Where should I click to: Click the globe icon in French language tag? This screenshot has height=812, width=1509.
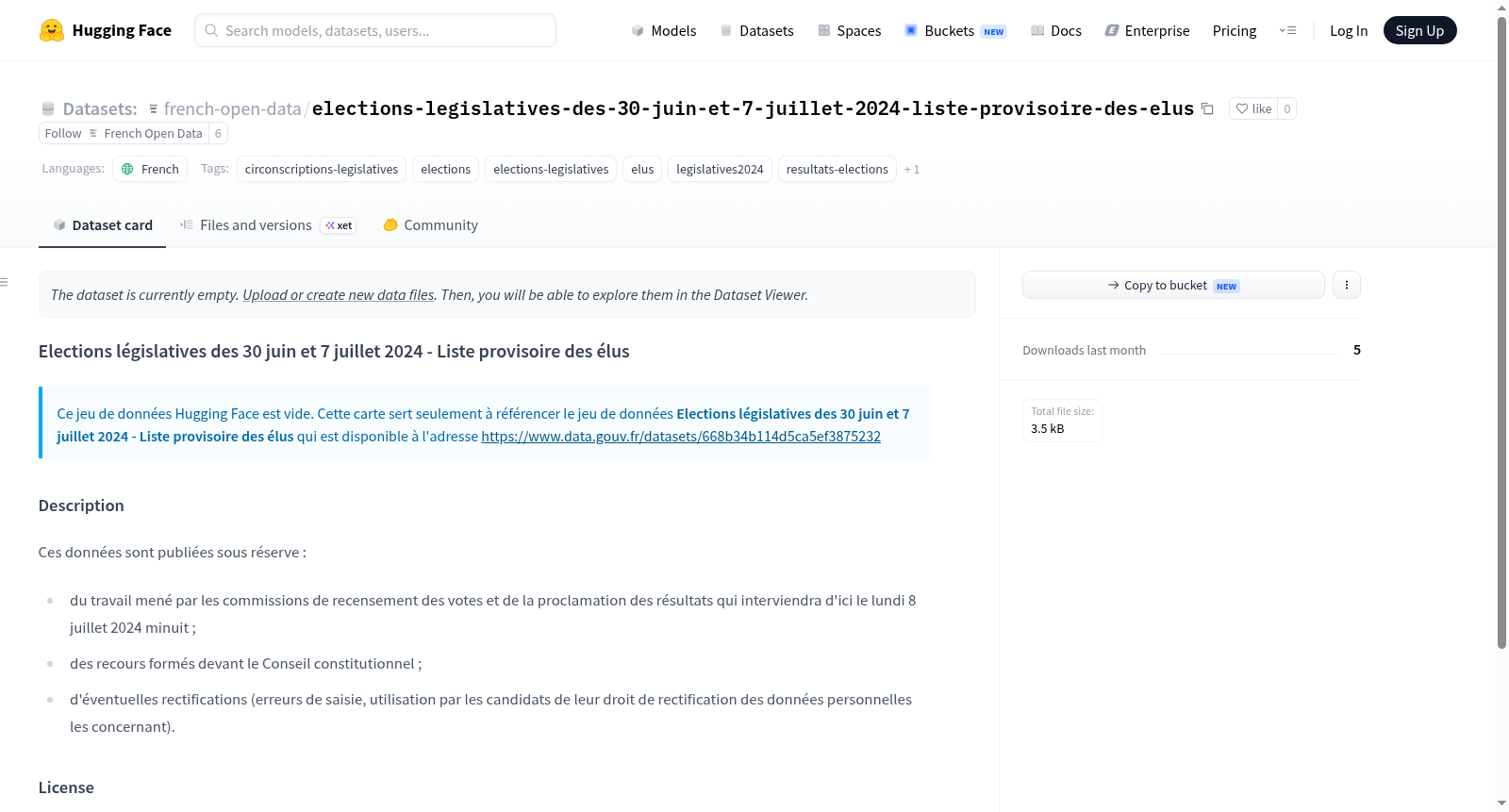128,169
